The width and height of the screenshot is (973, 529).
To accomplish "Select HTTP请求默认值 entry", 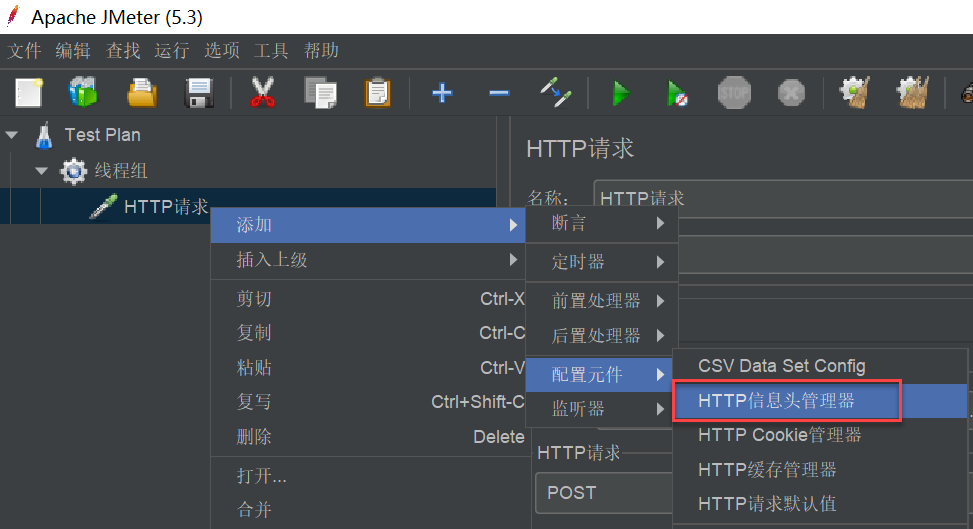I will pos(820,504).
